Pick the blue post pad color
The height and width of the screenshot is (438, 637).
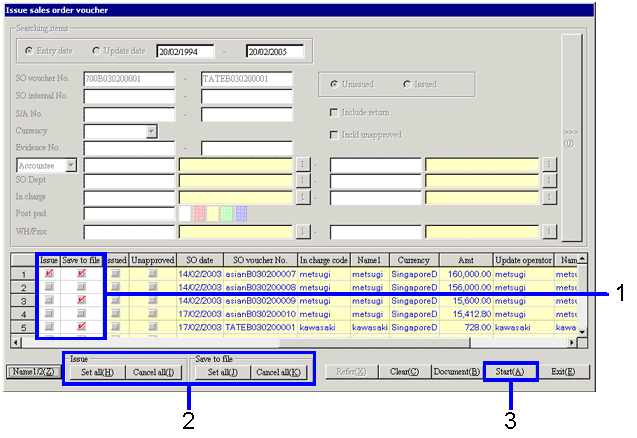241,214
